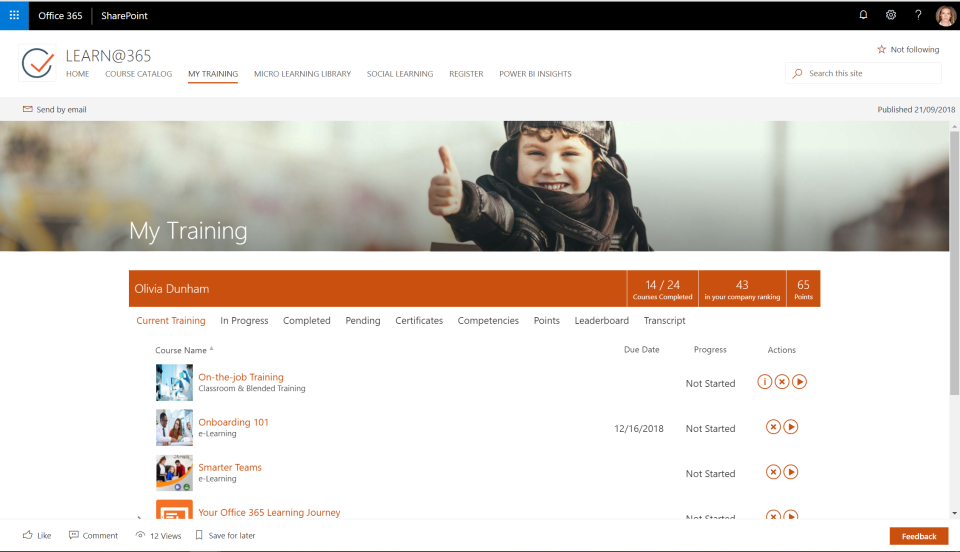Switch to the Completed tab
The height and width of the screenshot is (552, 960).
[x=307, y=321]
